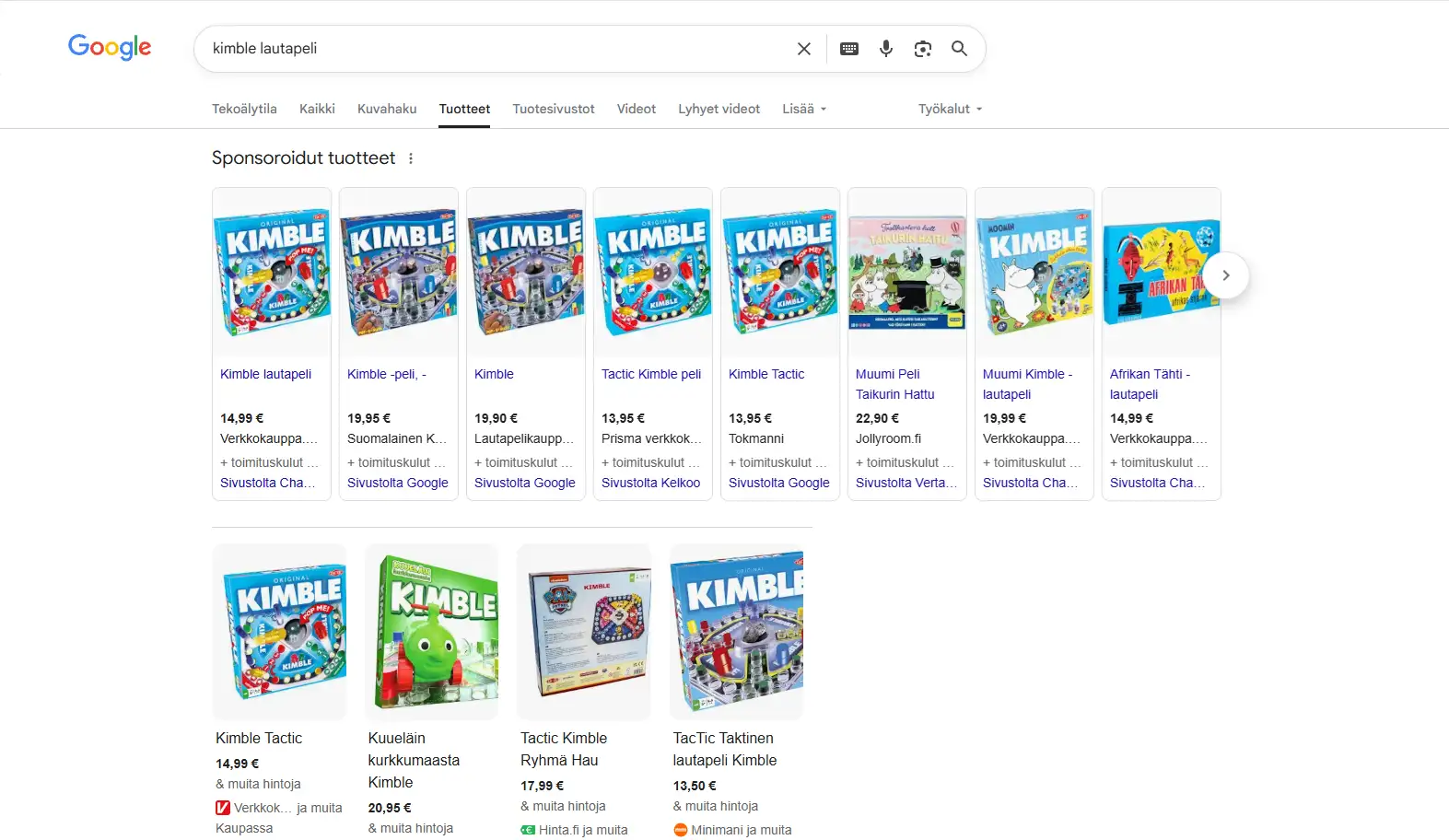Click Sponsoroidut tuotteet heading
Screen dimensions: 1449x840
click(x=303, y=158)
